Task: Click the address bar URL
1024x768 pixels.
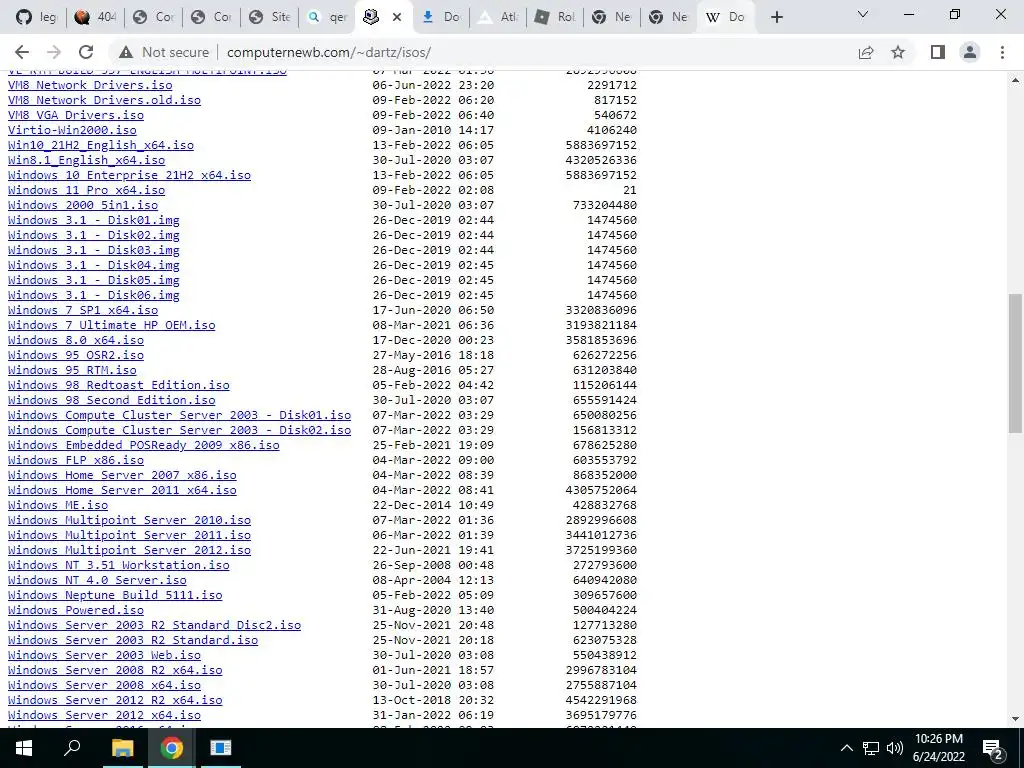Action: pos(329,52)
